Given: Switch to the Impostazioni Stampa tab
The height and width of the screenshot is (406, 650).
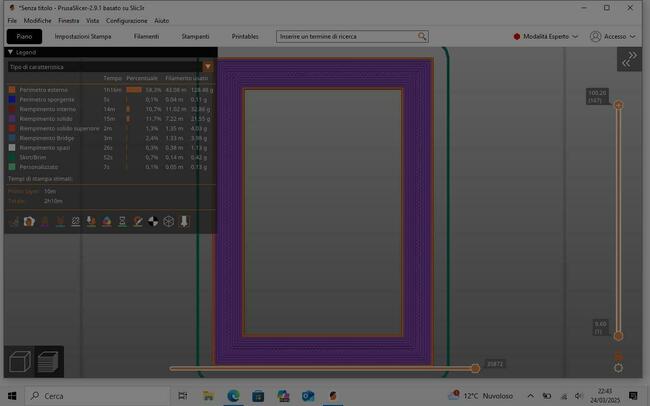Looking at the screenshot, I should click(83, 36).
